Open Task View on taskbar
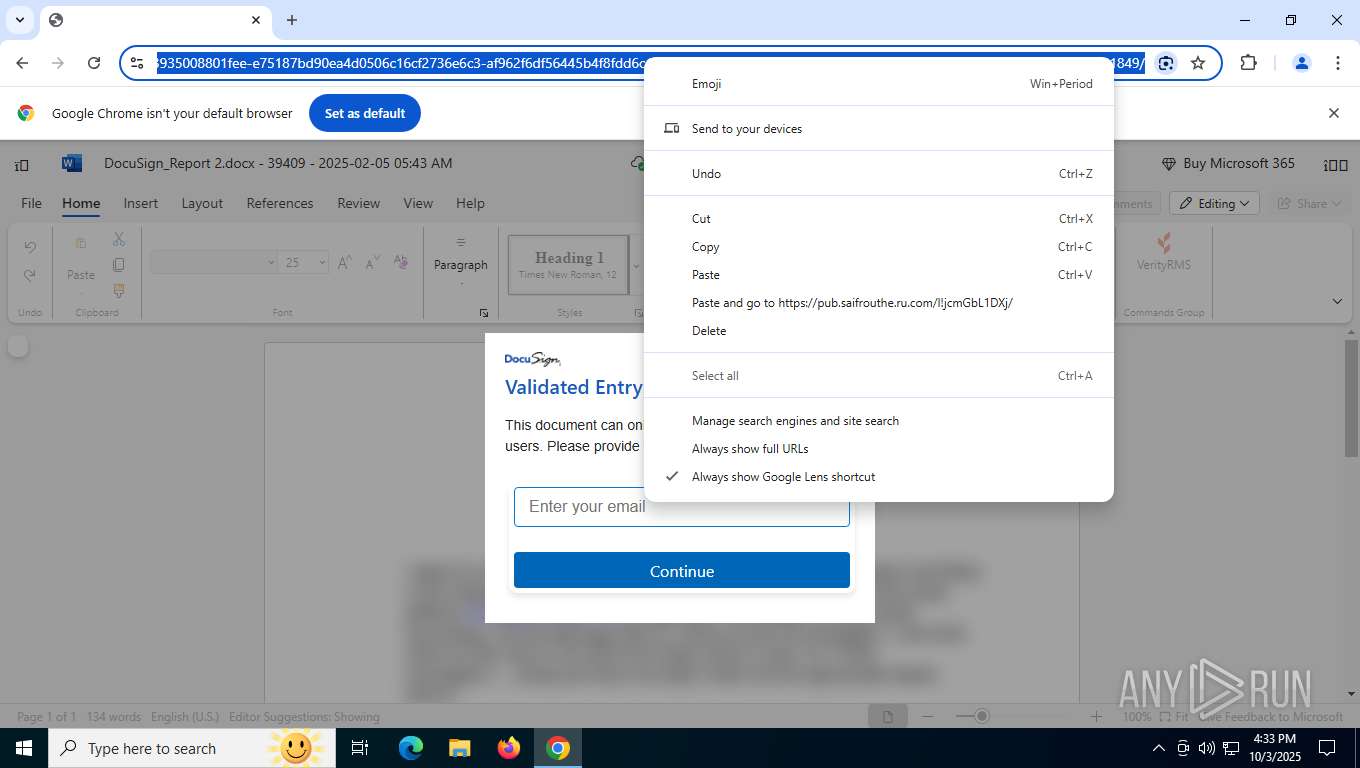This screenshot has height=768, width=1360. point(360,748)
